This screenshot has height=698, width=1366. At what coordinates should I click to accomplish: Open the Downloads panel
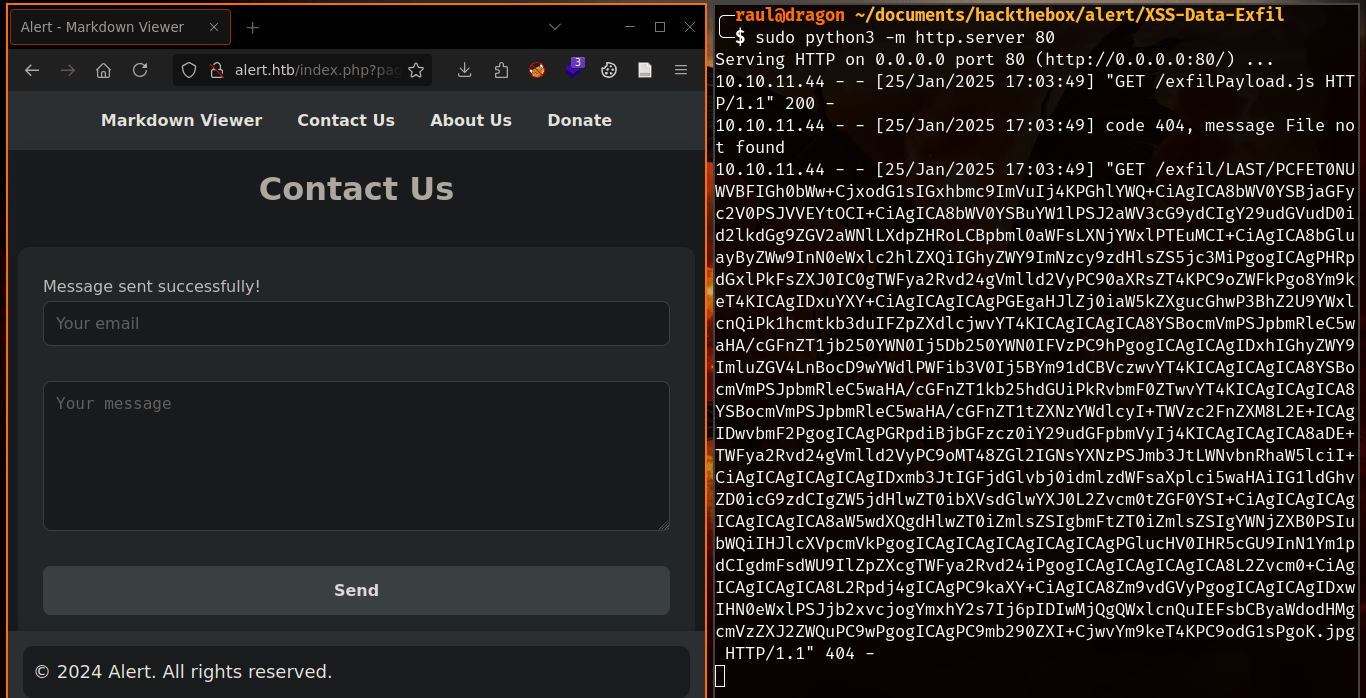[x=465, y=70]
